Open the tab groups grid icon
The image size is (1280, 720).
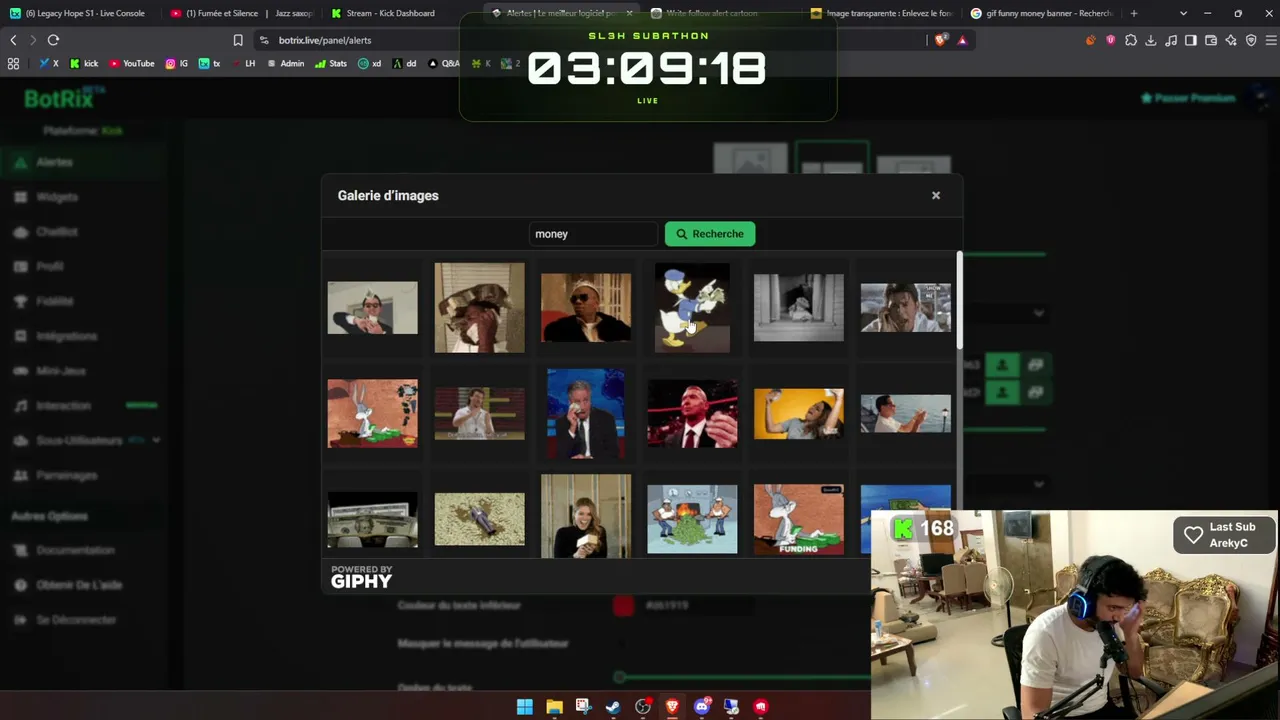(x=13, y=63)
